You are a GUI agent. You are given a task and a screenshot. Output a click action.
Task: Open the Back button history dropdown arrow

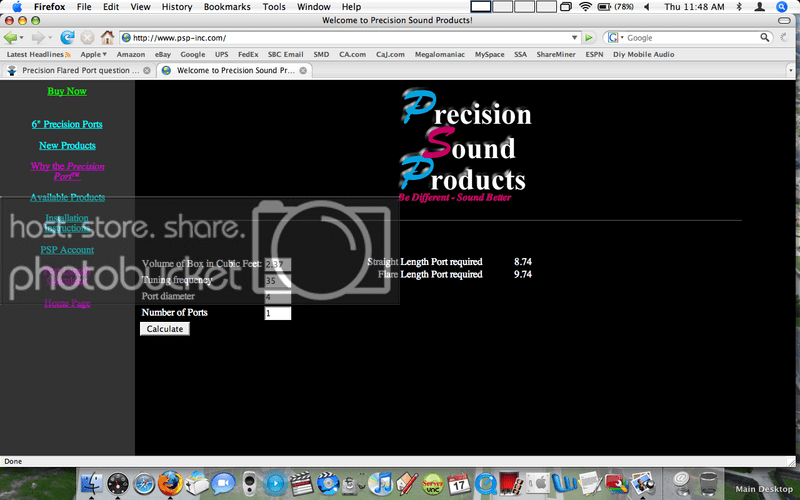[x=22, y=38]
